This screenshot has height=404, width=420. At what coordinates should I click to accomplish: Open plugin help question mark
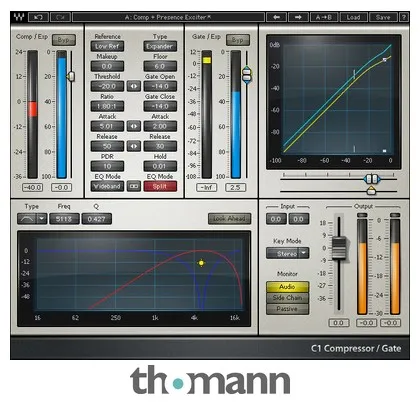(x=404, y=17)
